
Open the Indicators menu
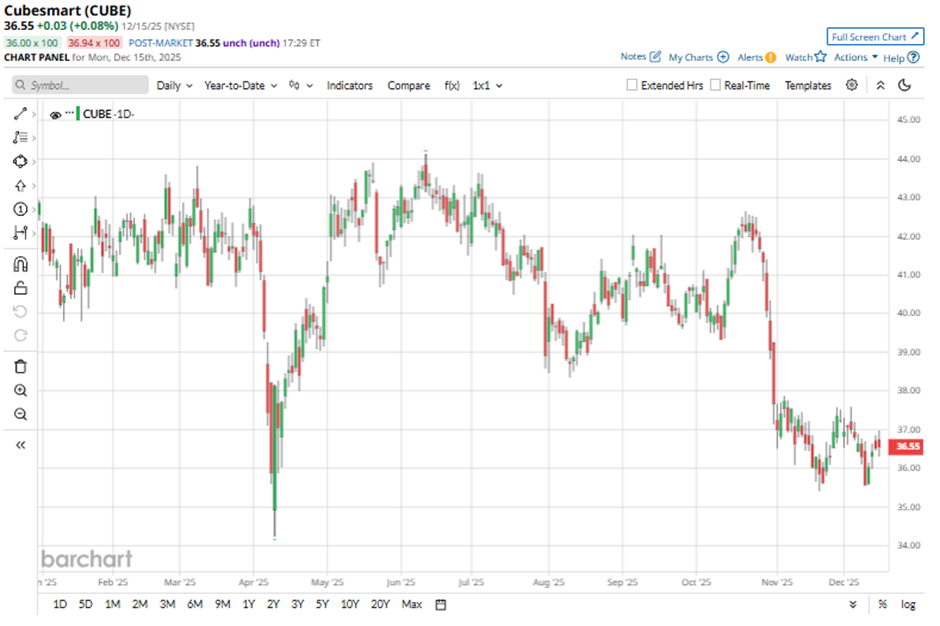tap(350, 86)
